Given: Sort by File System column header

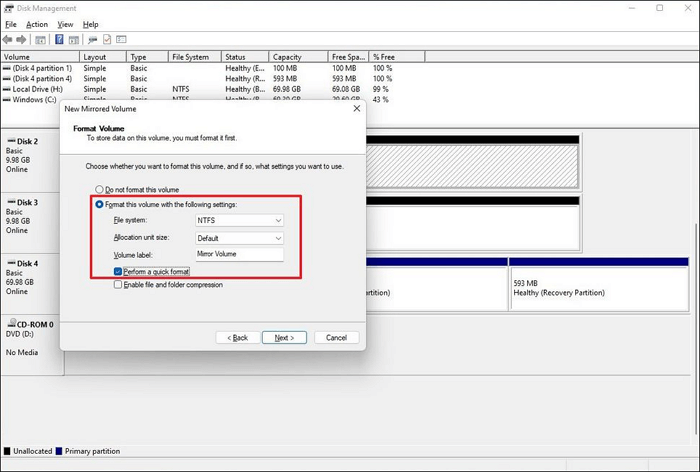Looking at the screenshot, I should tap(195, 57).
